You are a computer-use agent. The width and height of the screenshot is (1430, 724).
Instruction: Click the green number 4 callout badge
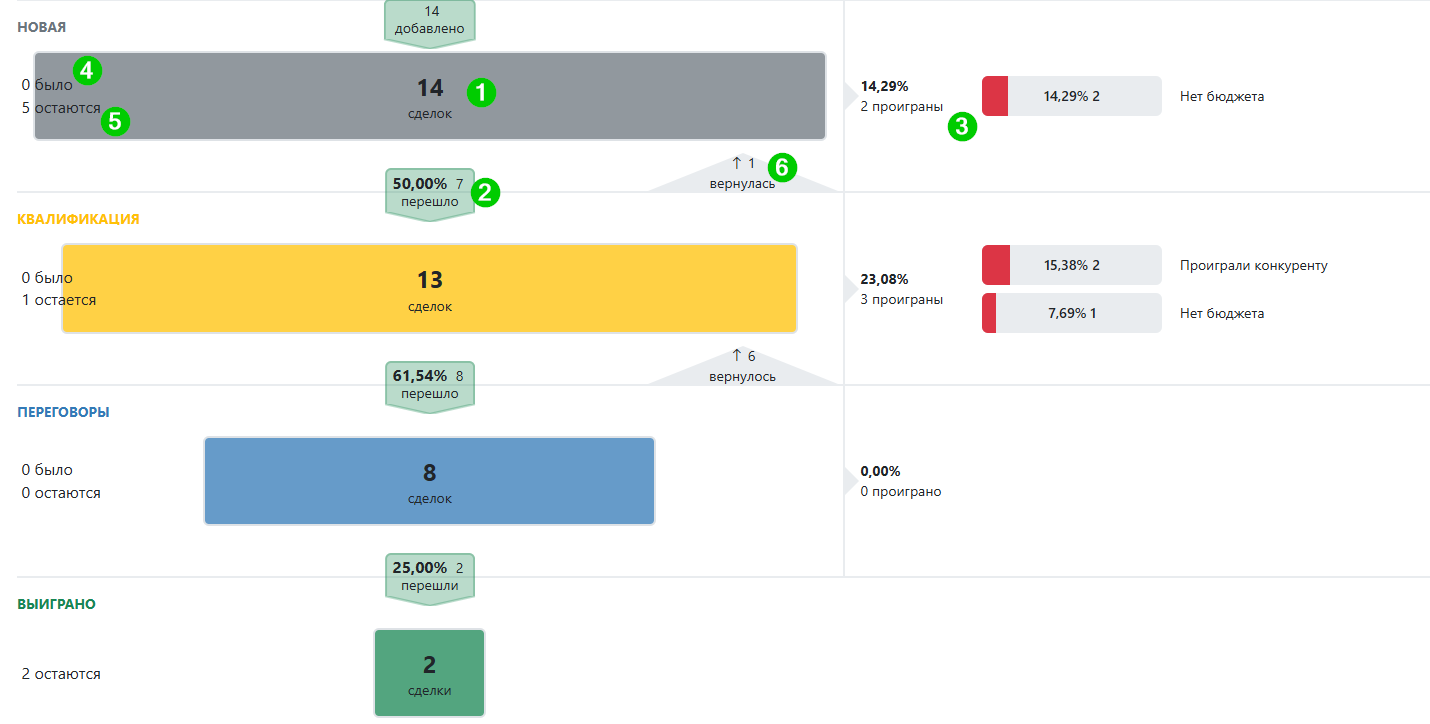point(87,70)
